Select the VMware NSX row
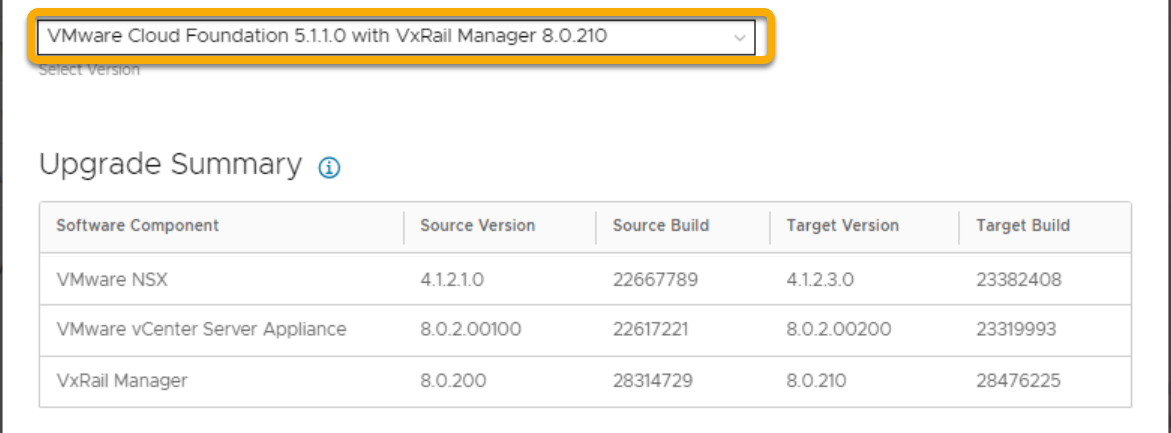 [112, 280]
